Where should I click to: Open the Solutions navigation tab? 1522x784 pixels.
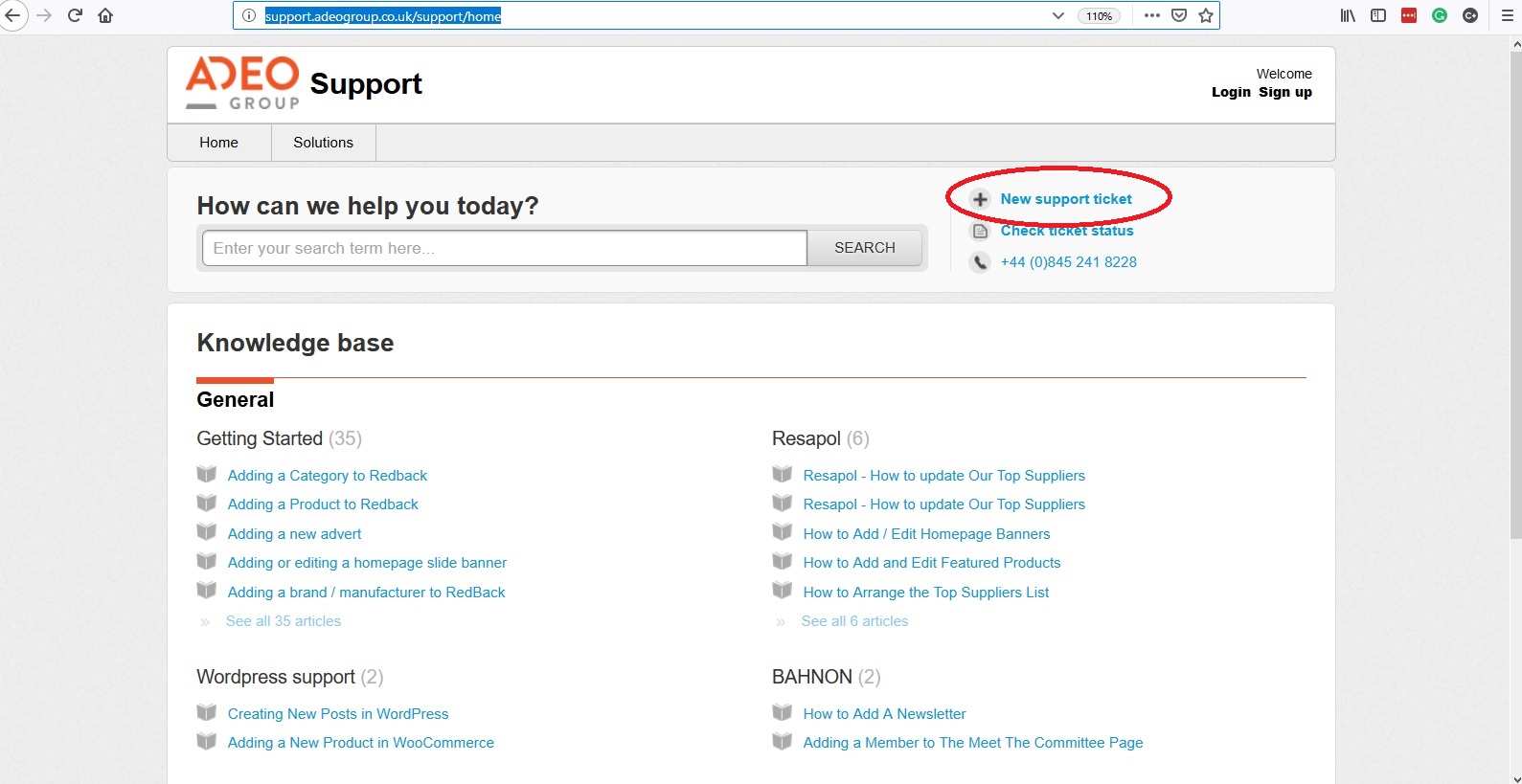(323, 143)
